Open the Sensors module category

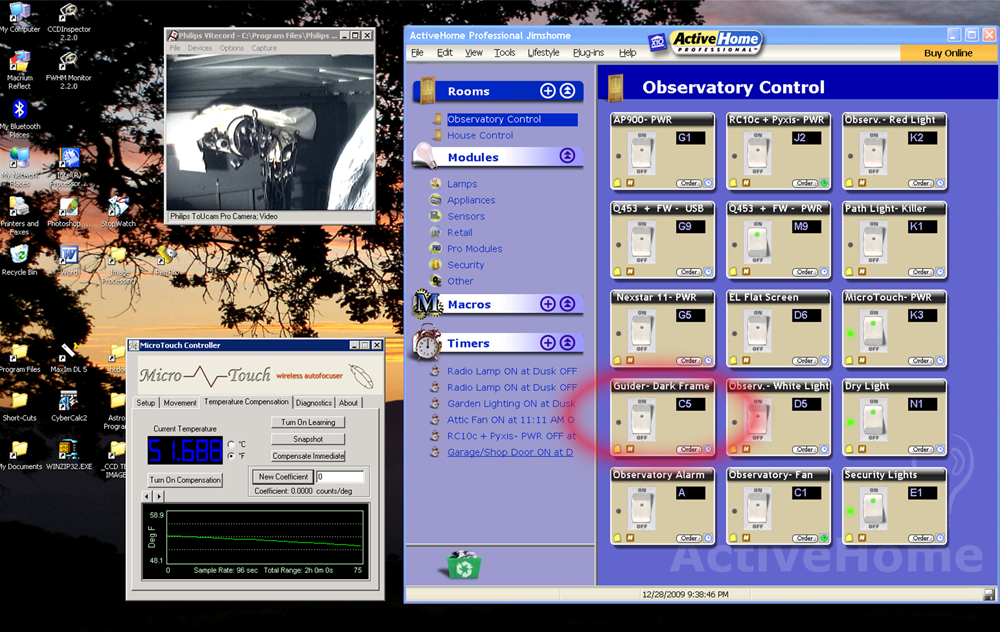[466, 216]
